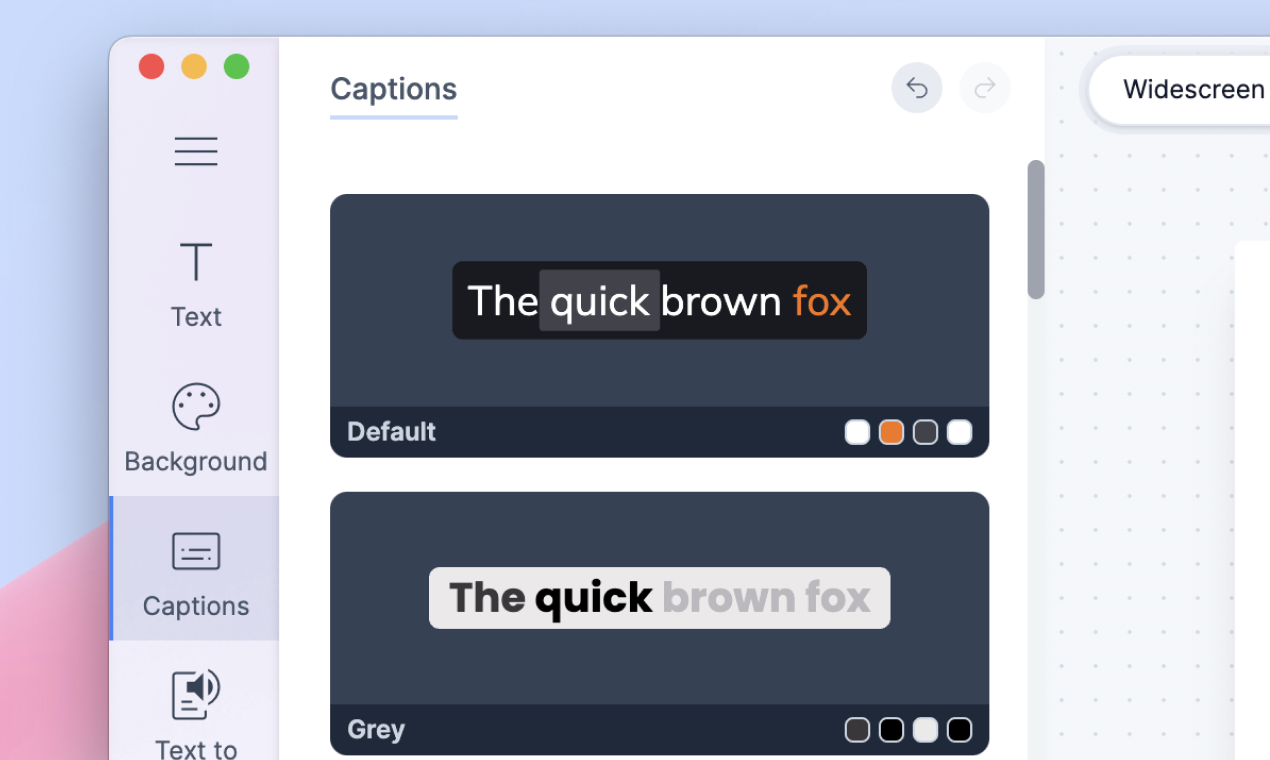Viewport: 1270px width, 760px height.
Task: Maximize window with green button
Action: (236, 67)
